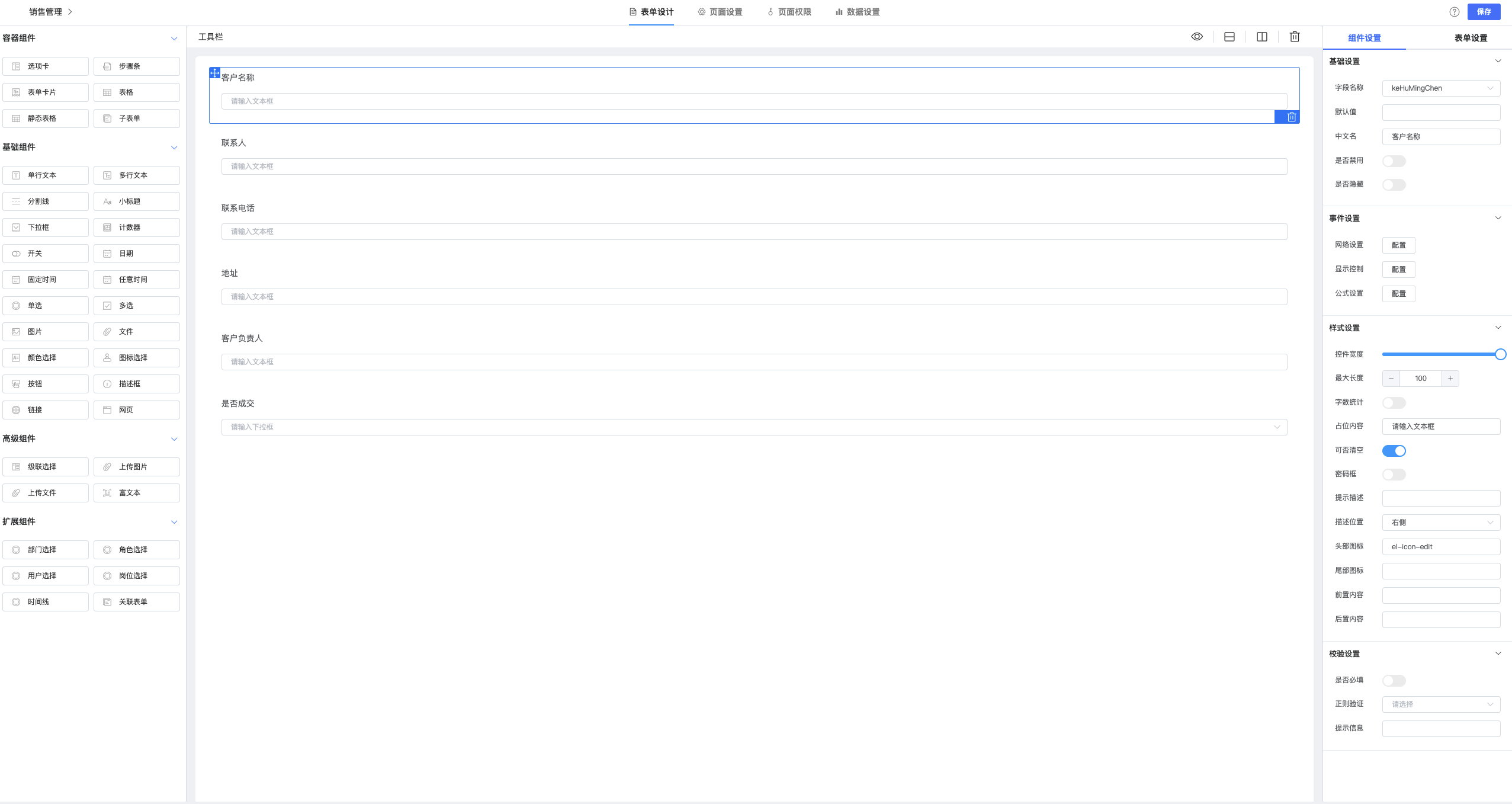Enable the 是否禁用 switch
The height and width of the screenshot is (804, 1512).
tap(1394, 161)
